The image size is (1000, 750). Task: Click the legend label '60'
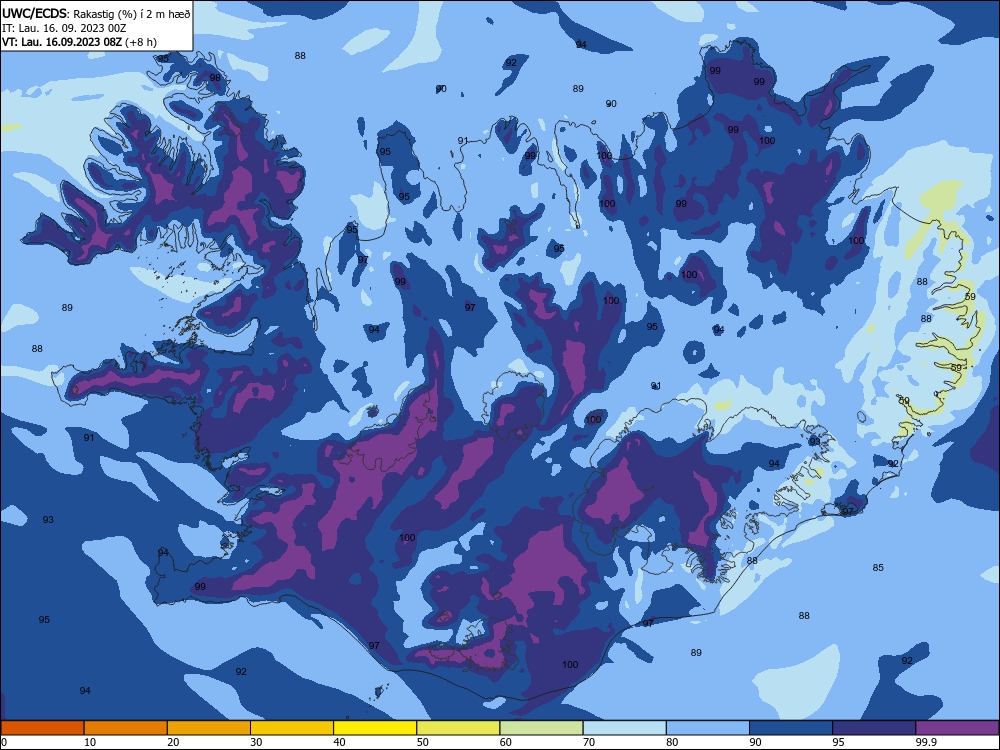tap(506, 742)
